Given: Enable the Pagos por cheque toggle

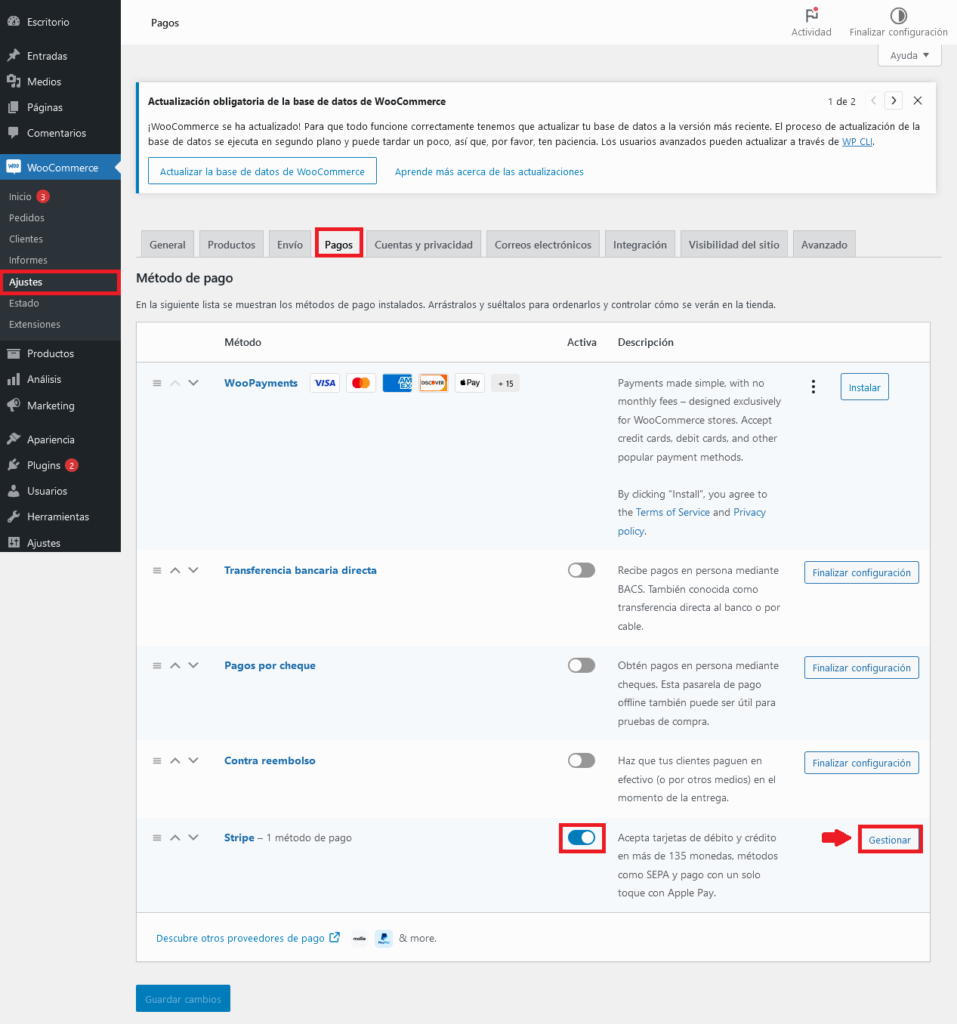Looking at the screenshot, I should pyautogui.click(x=581, y=665).
